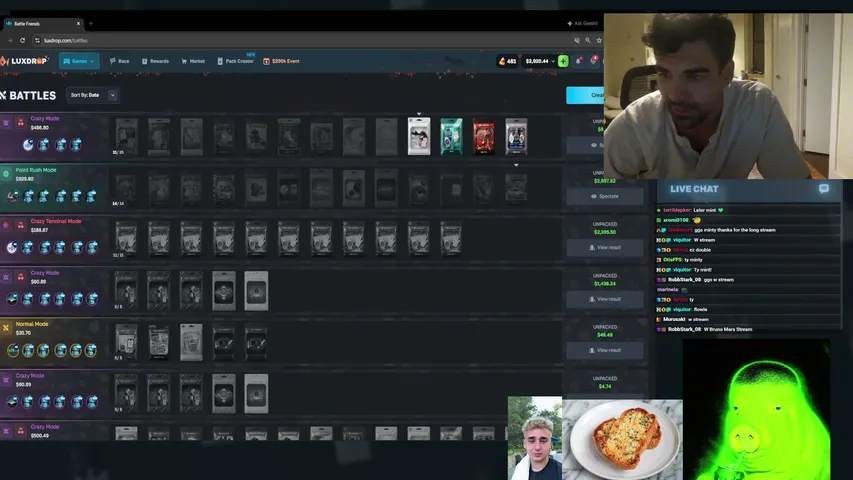Go to the Race page
Image resolution: width=853 pixels, height=480 pixels.
click(x=120, y=61)
